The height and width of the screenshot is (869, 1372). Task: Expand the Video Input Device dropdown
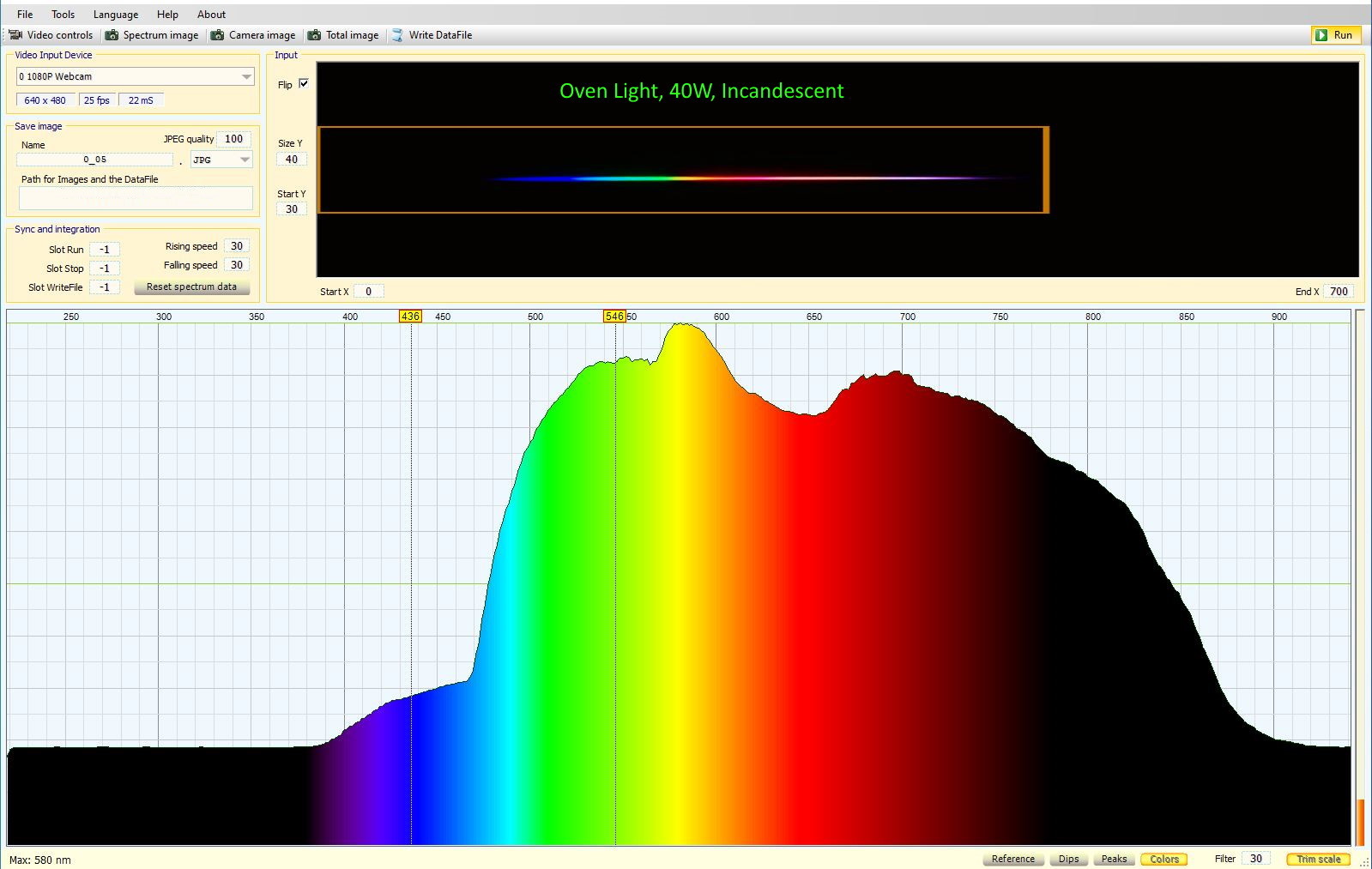click(x=246, y=76)
